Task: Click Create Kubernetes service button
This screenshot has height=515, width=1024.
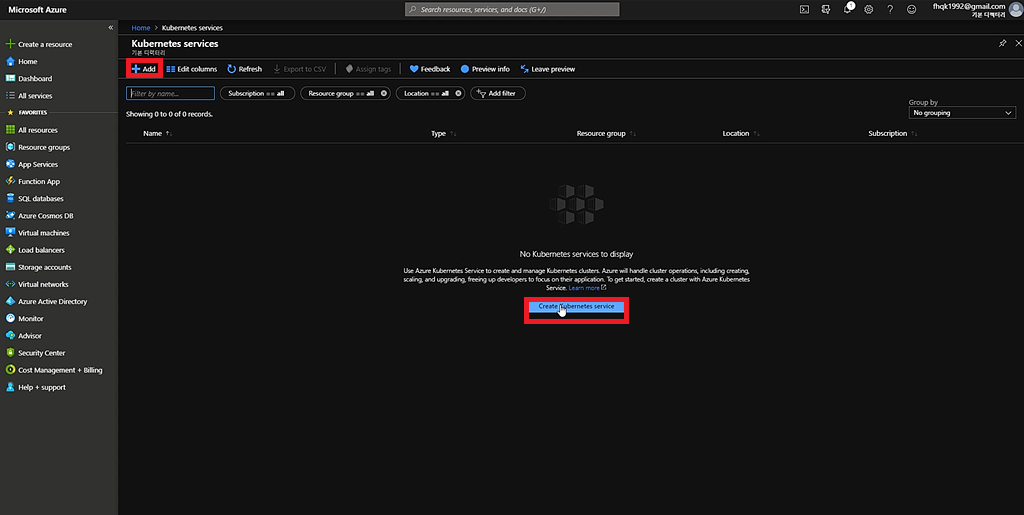Action: pos(576,306)
